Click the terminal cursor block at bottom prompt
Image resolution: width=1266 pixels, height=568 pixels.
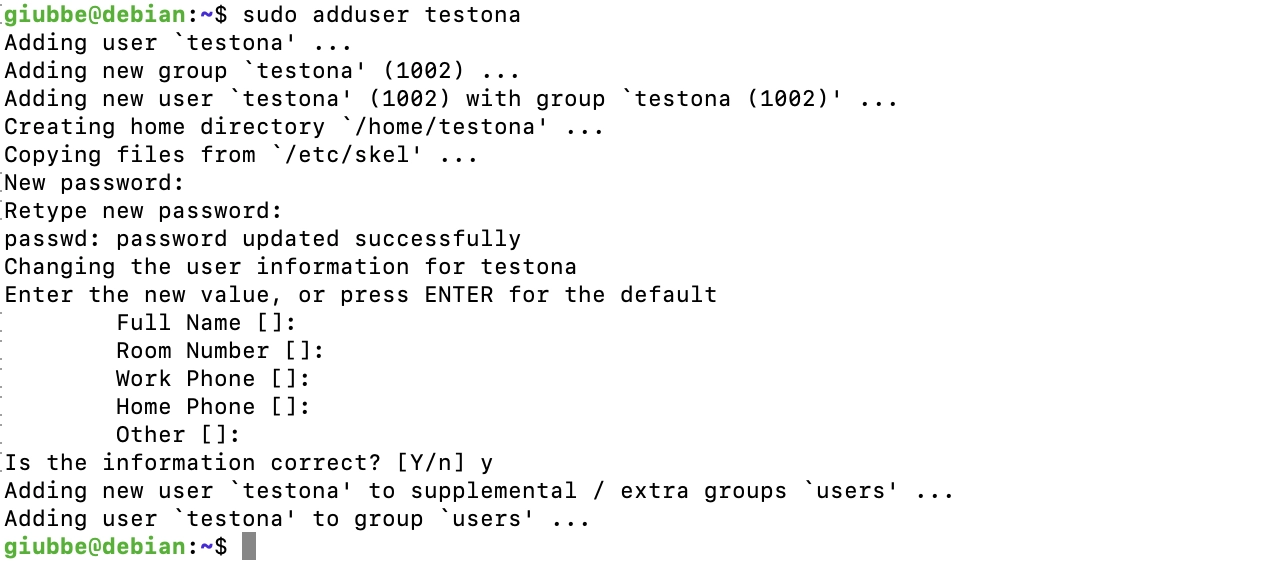click(x=249, y=546)
